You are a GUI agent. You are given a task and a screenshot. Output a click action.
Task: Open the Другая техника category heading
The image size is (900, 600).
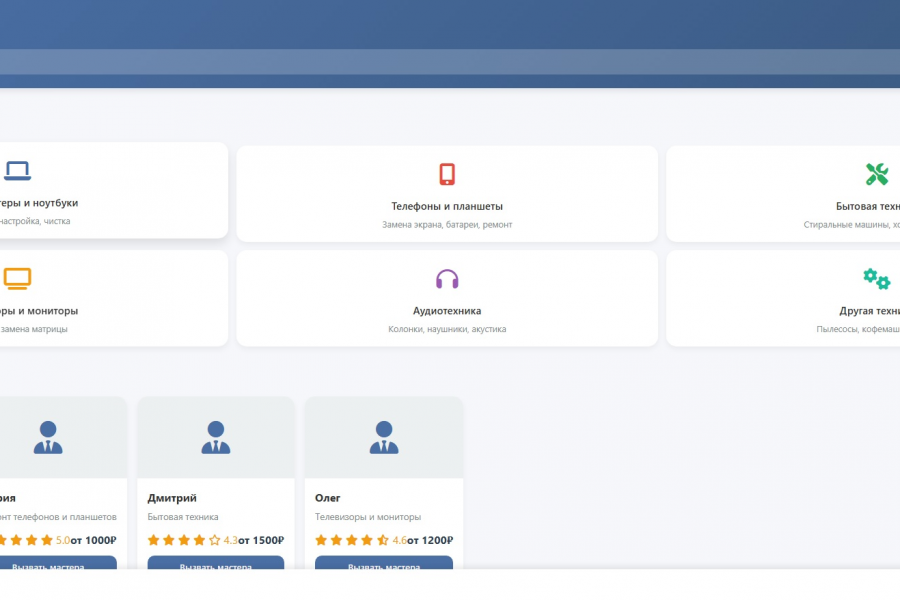coord(870,311)
